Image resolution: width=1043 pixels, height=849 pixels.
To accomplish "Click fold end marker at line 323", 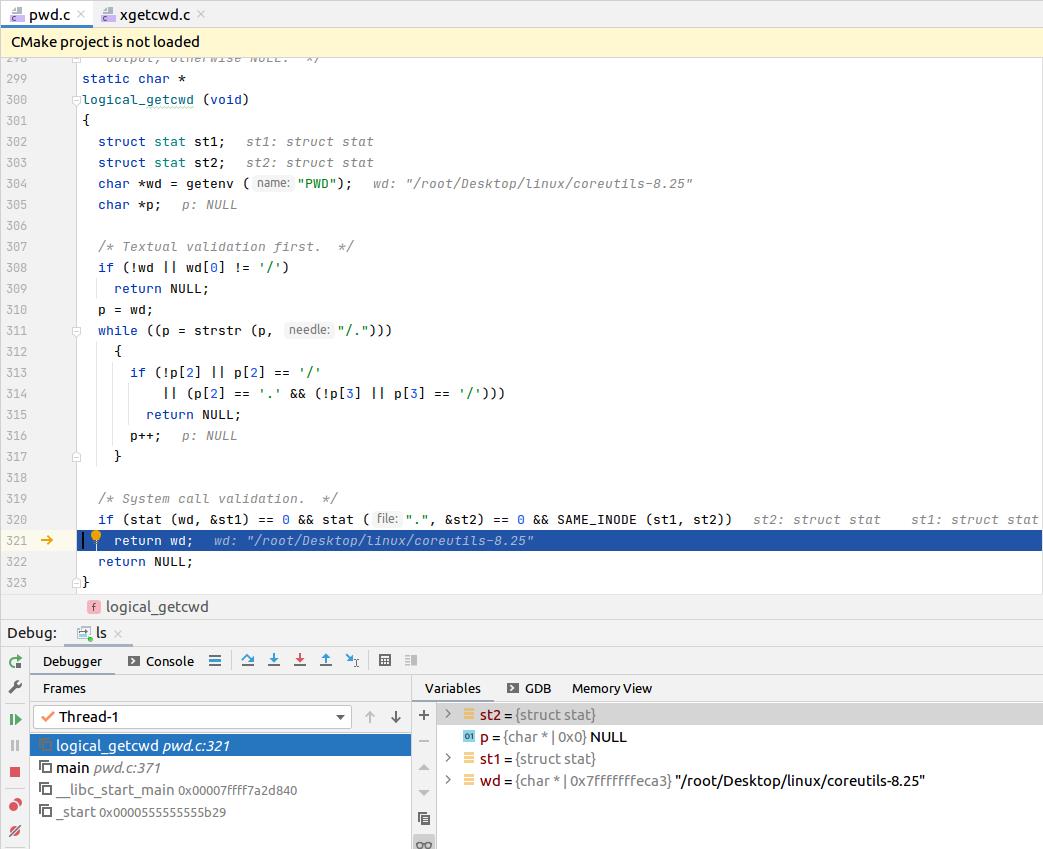I will pos(76,583).
